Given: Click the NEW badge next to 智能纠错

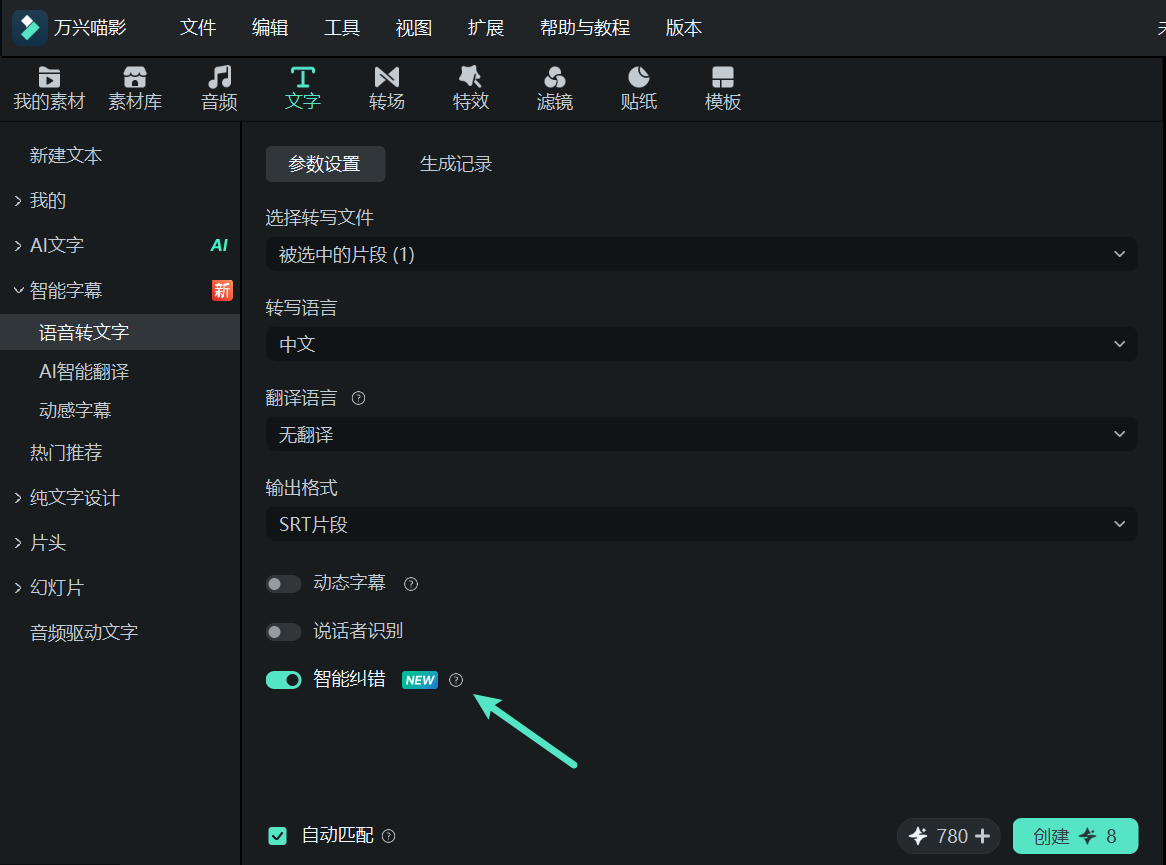Looking at the screenshot, I should 420,680.
